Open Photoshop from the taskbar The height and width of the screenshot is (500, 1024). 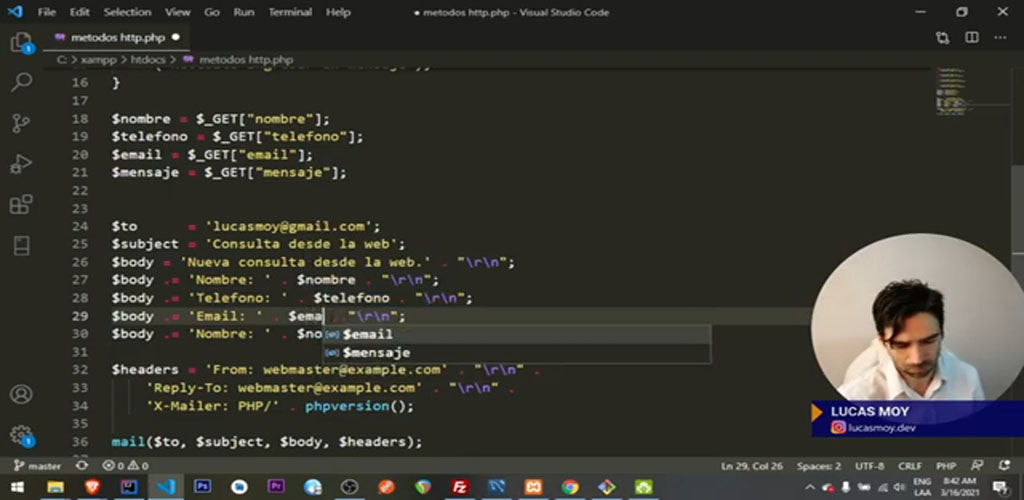pyautogui.click(x=202, y=487)
